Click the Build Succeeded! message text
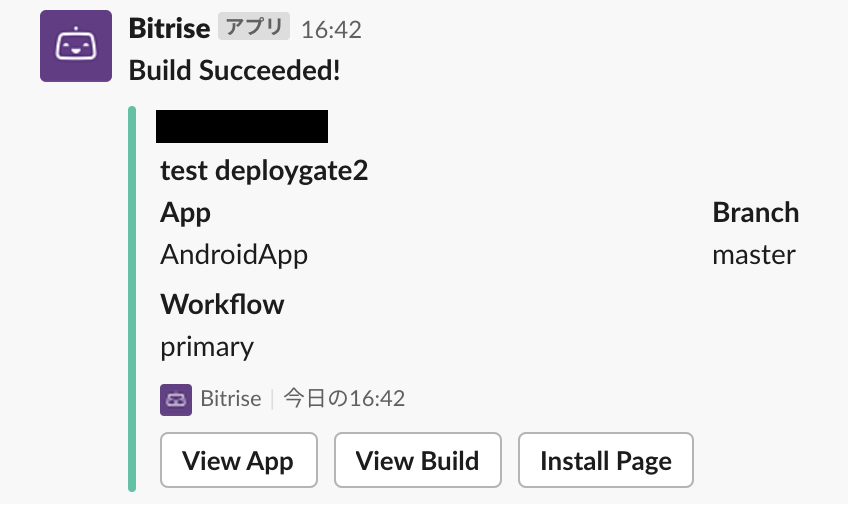This screenshot has width=848, height=508. [235, 70]
